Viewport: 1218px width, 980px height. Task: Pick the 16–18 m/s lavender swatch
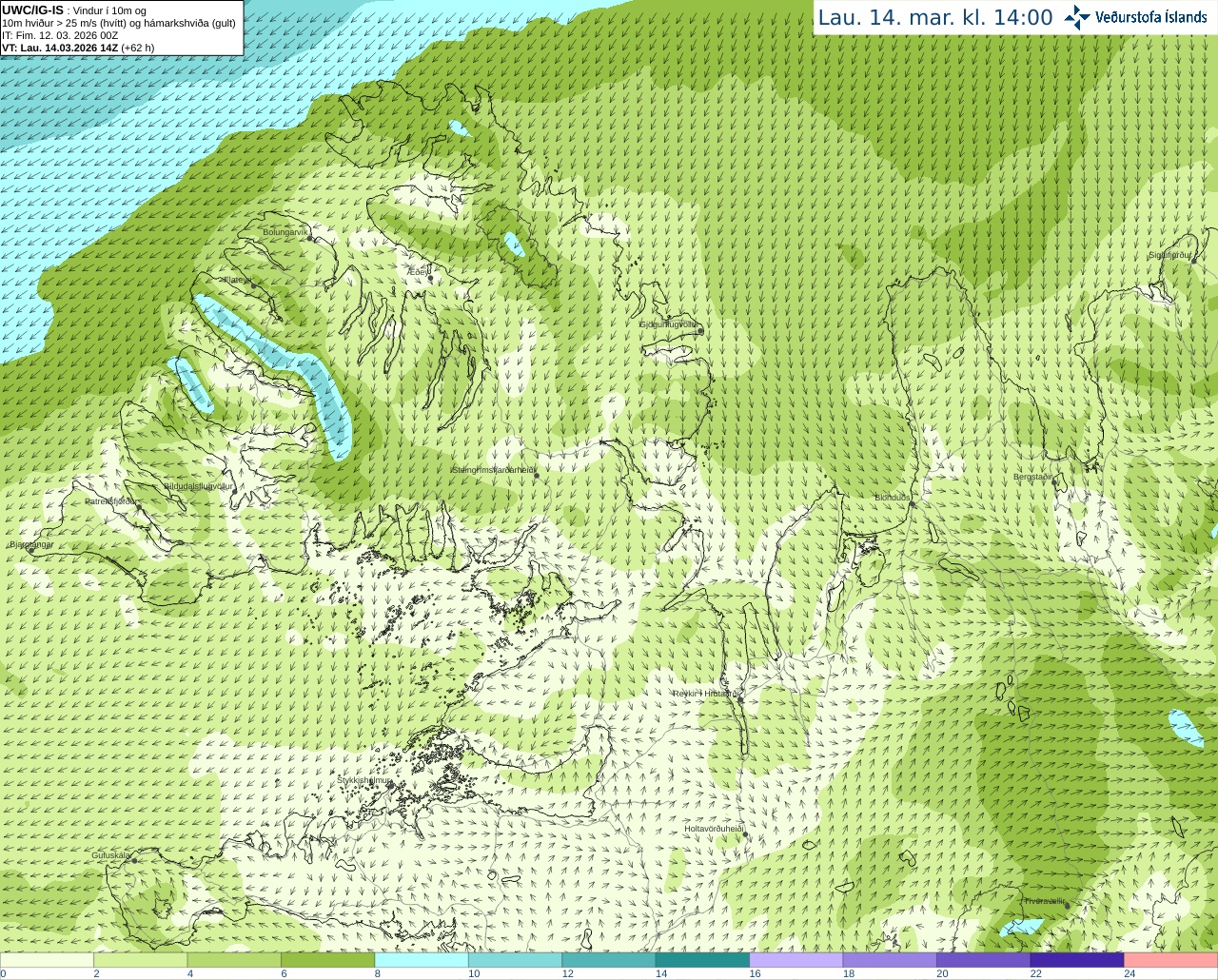(x=796, y=960)
